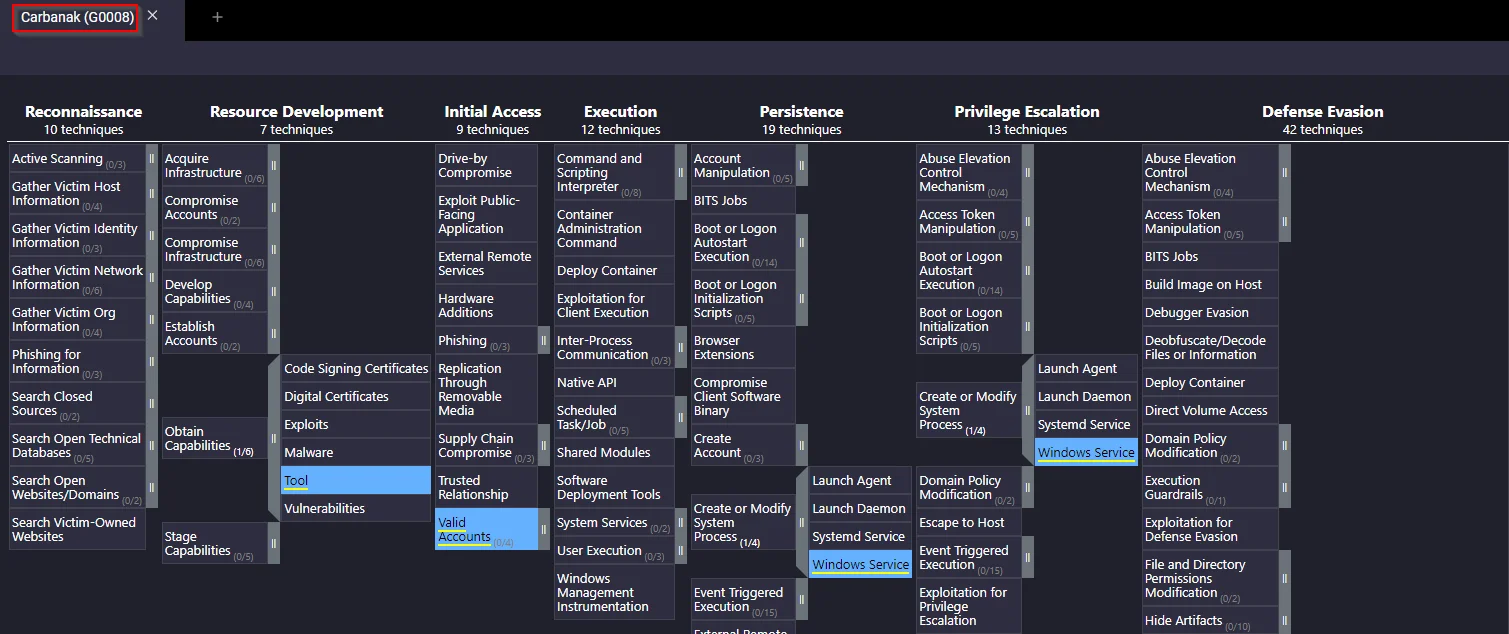Select Software Deployment Tools technique
Viewport: 1509px width, 634px height.
614,488
